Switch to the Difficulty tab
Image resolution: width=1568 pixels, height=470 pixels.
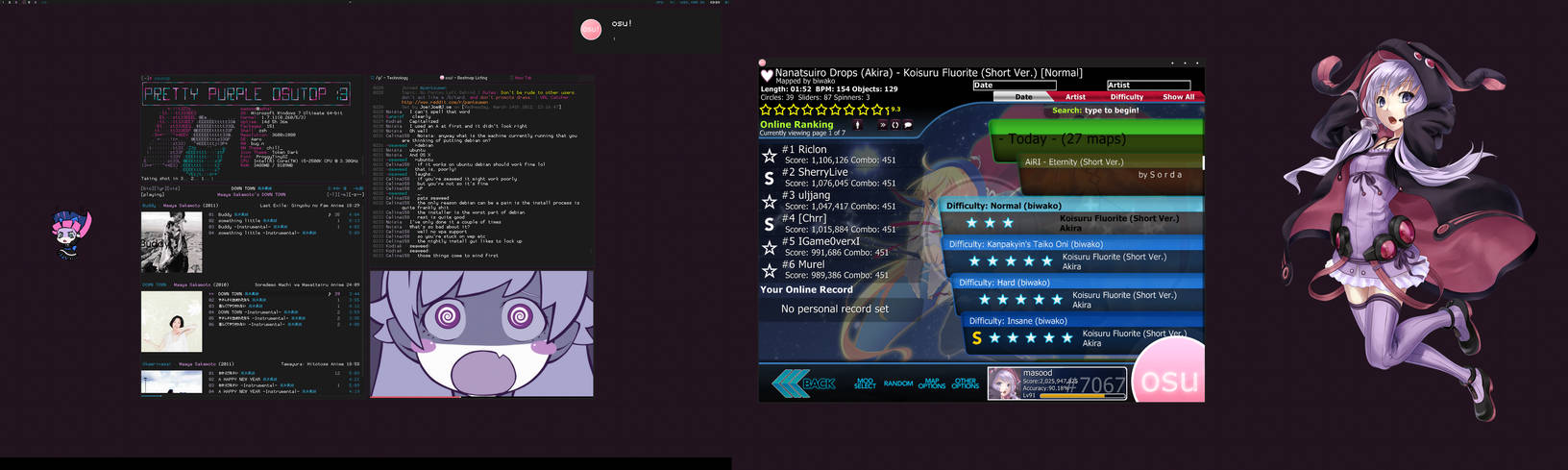[x=1126, y=97]
